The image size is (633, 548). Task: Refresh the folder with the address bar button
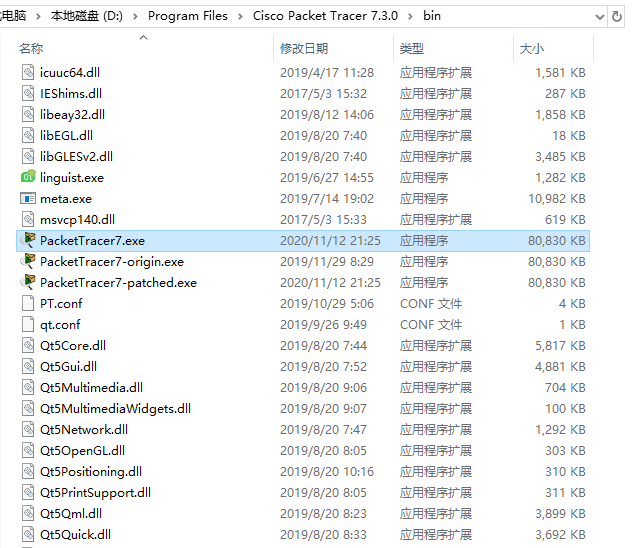(x=616, y=17)
